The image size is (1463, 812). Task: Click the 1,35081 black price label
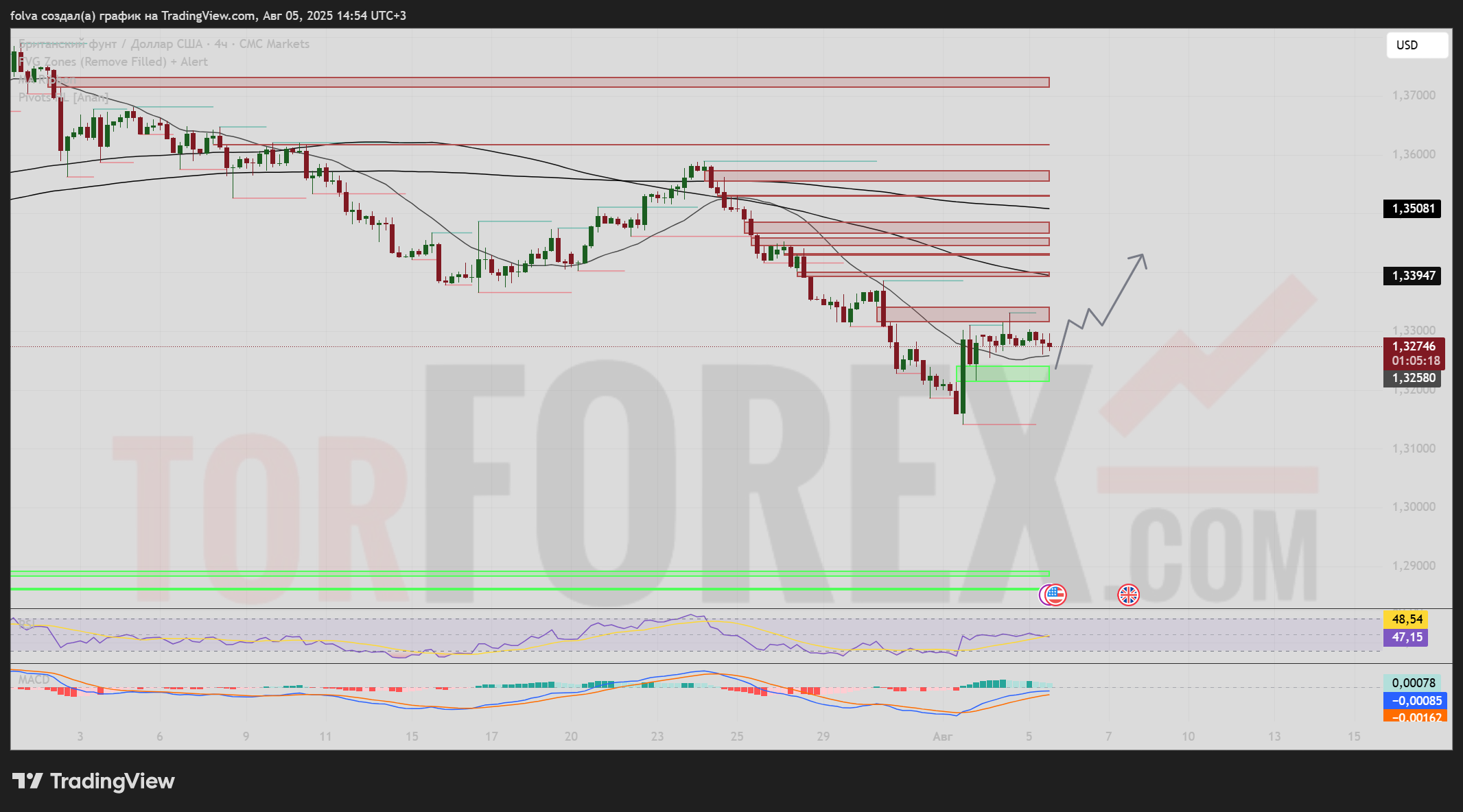click(1412, 208)
